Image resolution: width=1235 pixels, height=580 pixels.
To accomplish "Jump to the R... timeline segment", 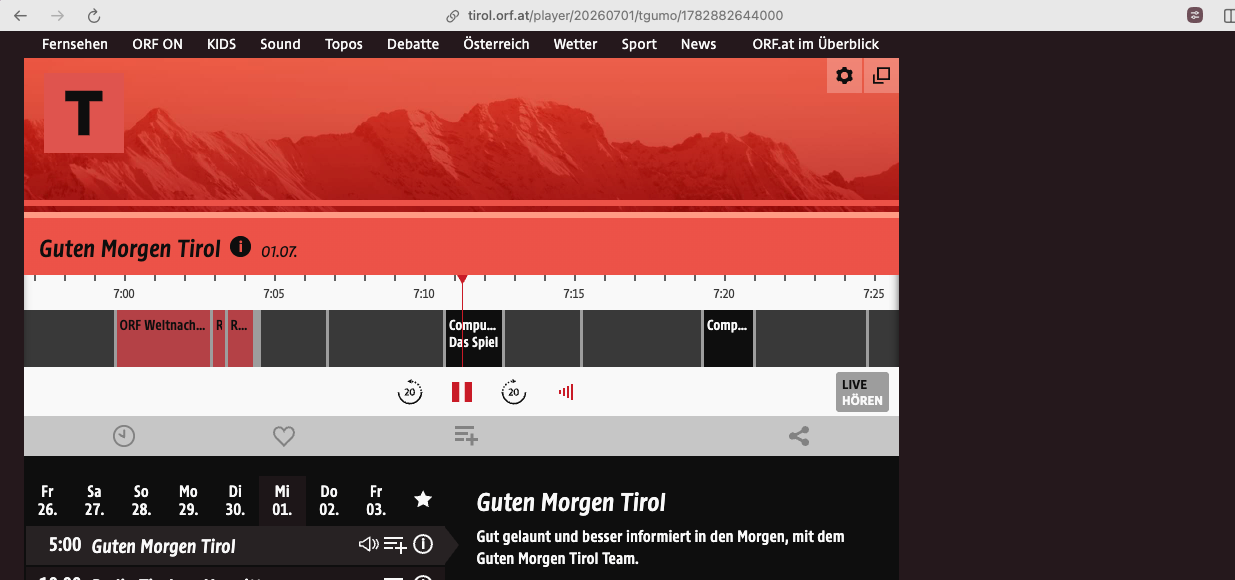I will (x=239, y=338).
